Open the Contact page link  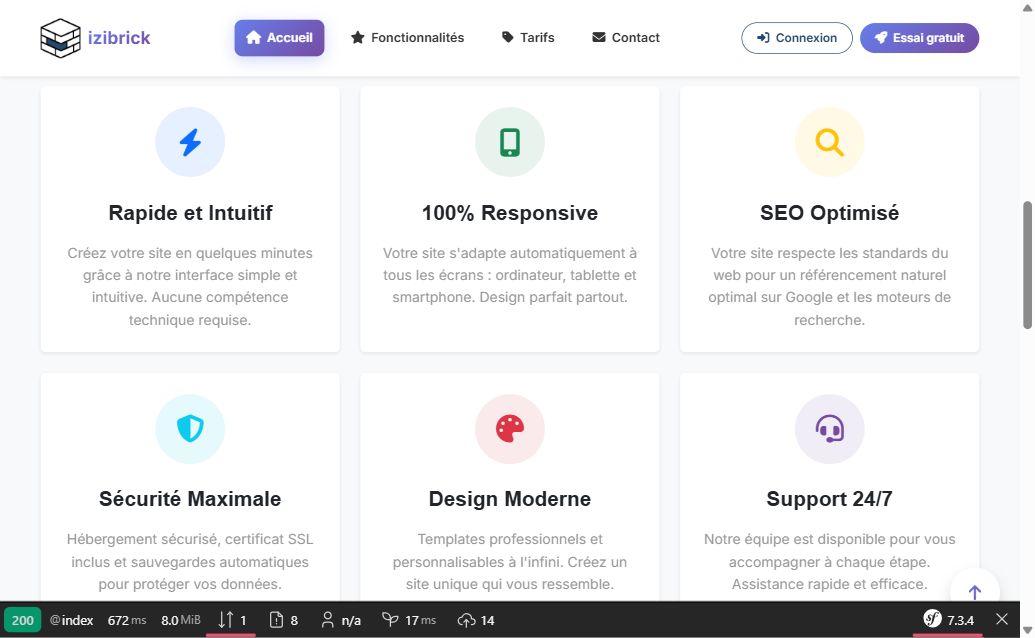pos(626,38)
